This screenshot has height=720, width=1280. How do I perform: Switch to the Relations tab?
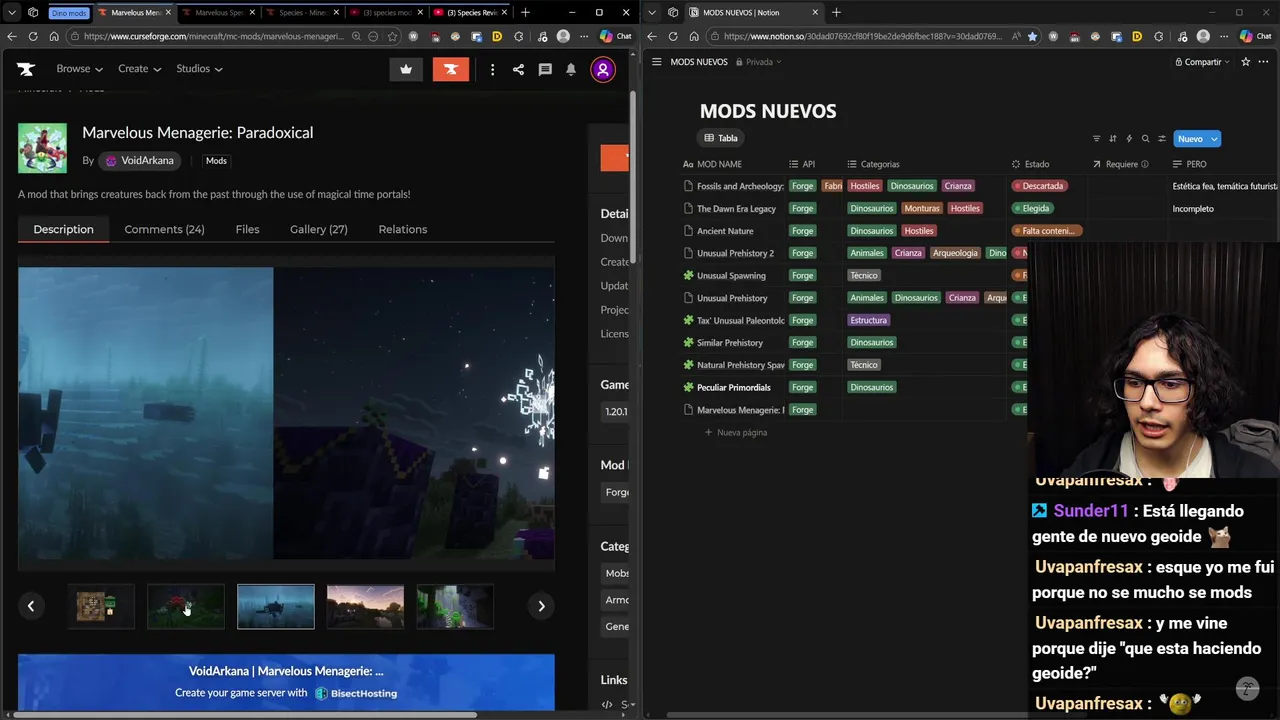pyautogui.click(x=403, y=229)
